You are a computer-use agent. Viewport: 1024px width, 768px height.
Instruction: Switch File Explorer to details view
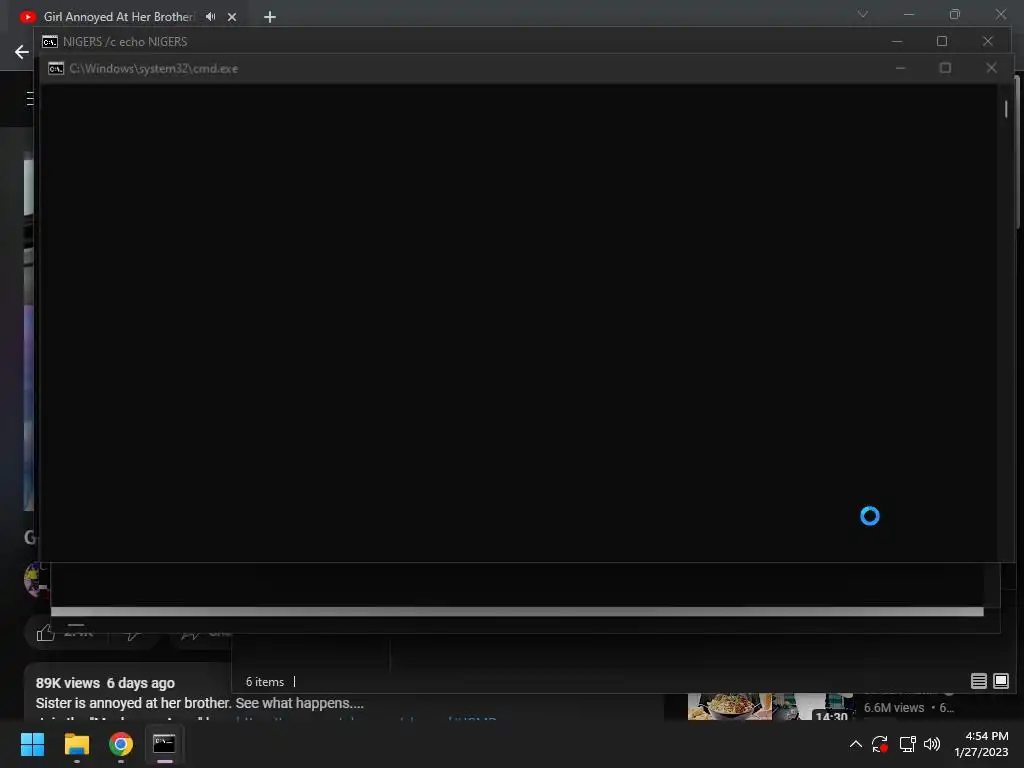[978, 681]
